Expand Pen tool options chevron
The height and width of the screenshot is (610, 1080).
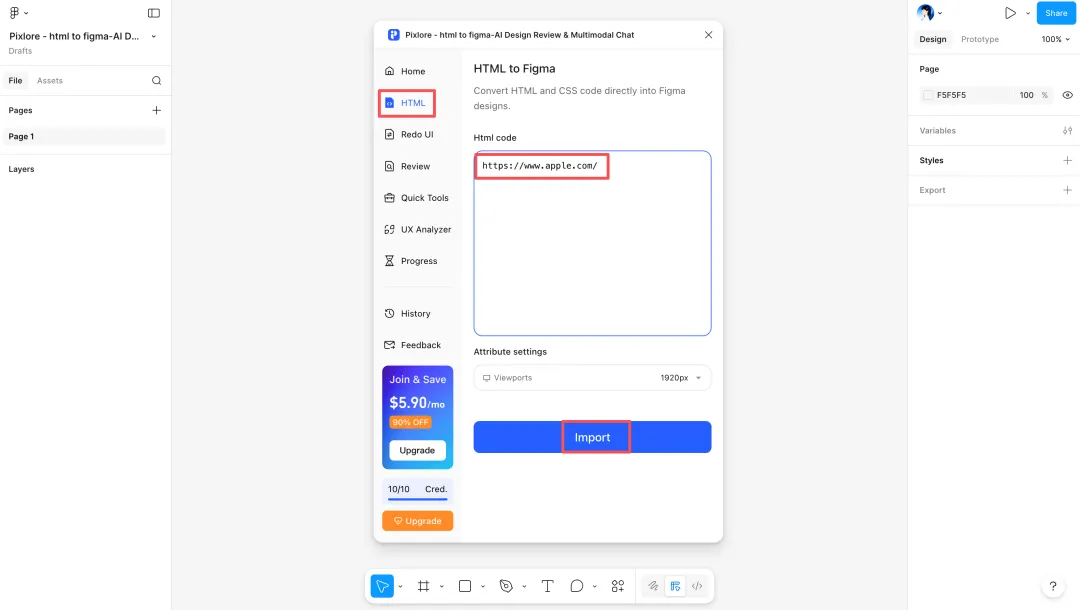524,587
